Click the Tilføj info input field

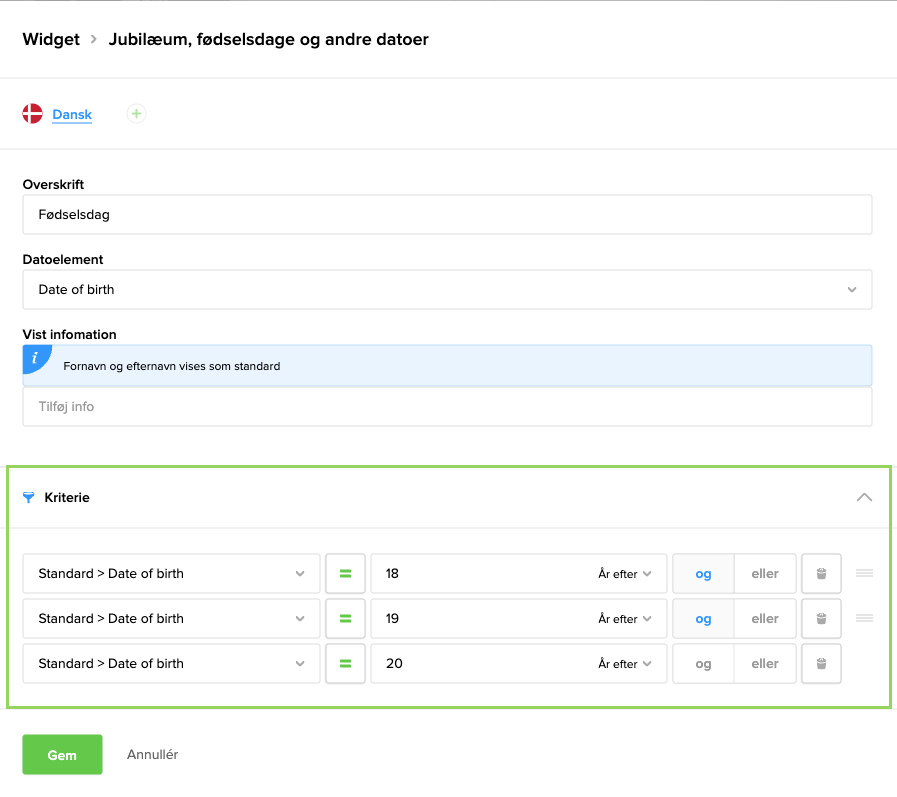(447, 407)
